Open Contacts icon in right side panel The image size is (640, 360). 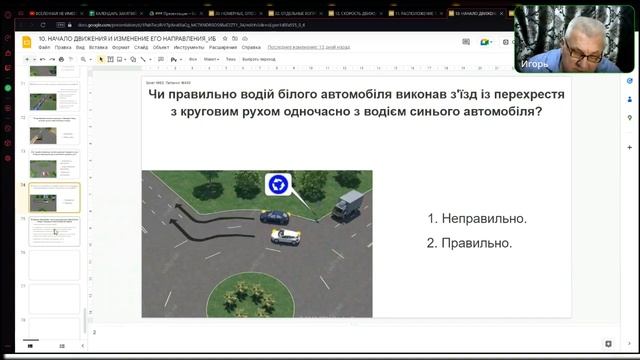(x=629, y=99)
